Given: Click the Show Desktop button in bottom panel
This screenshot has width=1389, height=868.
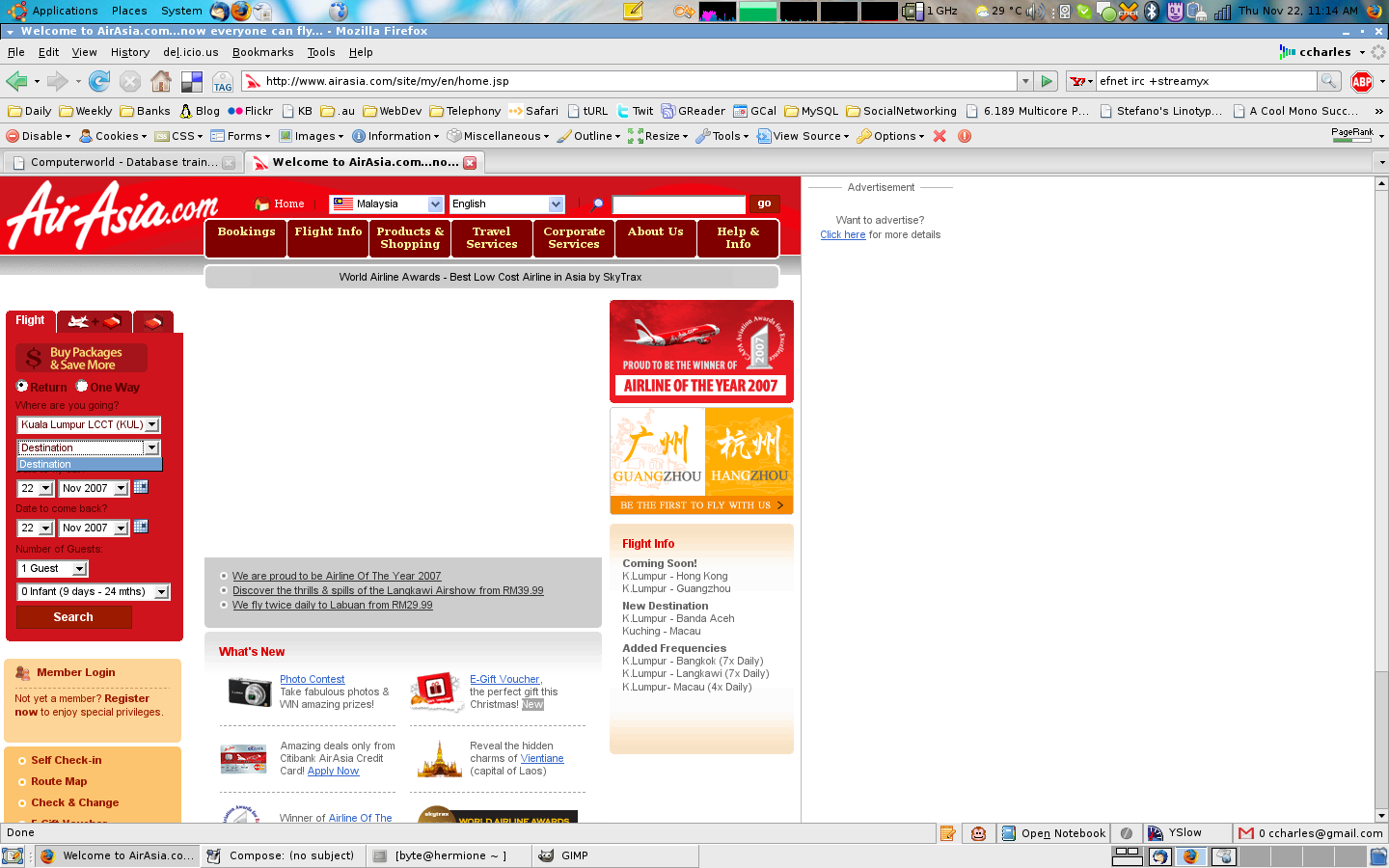Looking at the screenshot, I should coord(13,855).
